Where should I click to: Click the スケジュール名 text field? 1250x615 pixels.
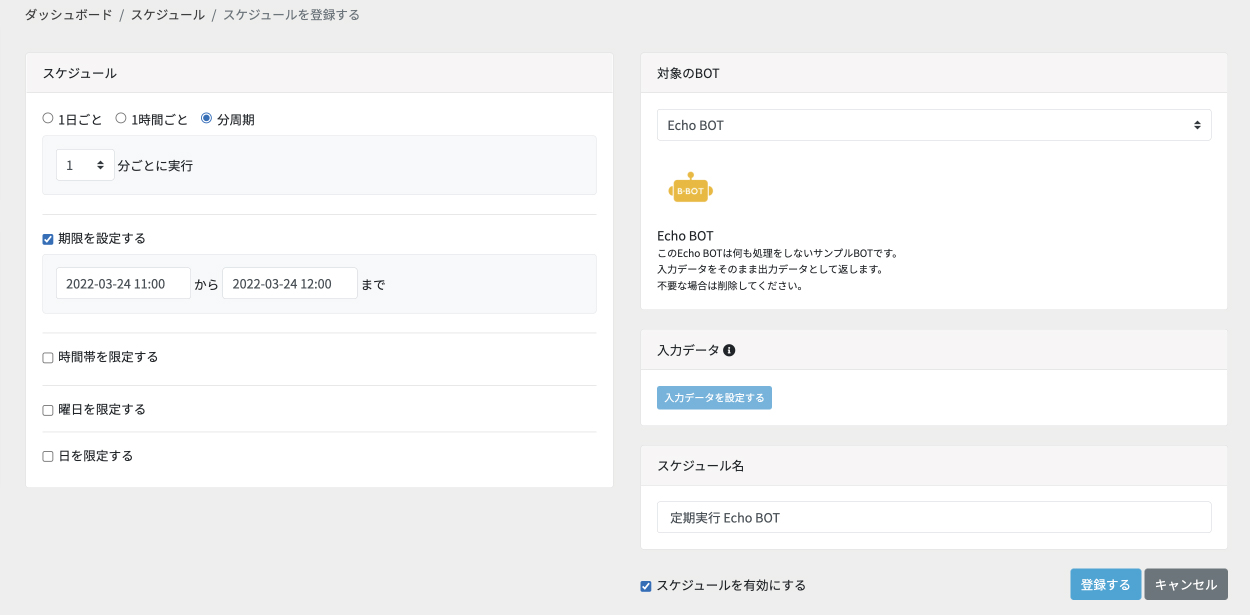pos(934,517)
